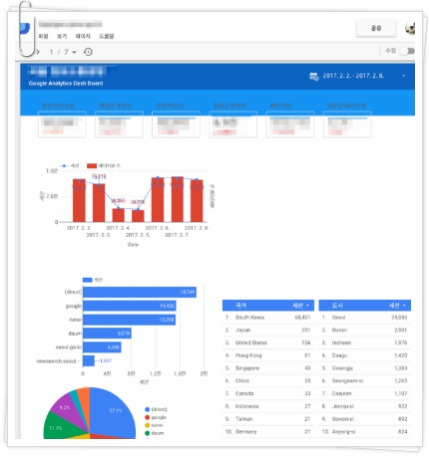Toggle the 수정 edit mode switch
The image size is (429, 457).
[407, 51]
